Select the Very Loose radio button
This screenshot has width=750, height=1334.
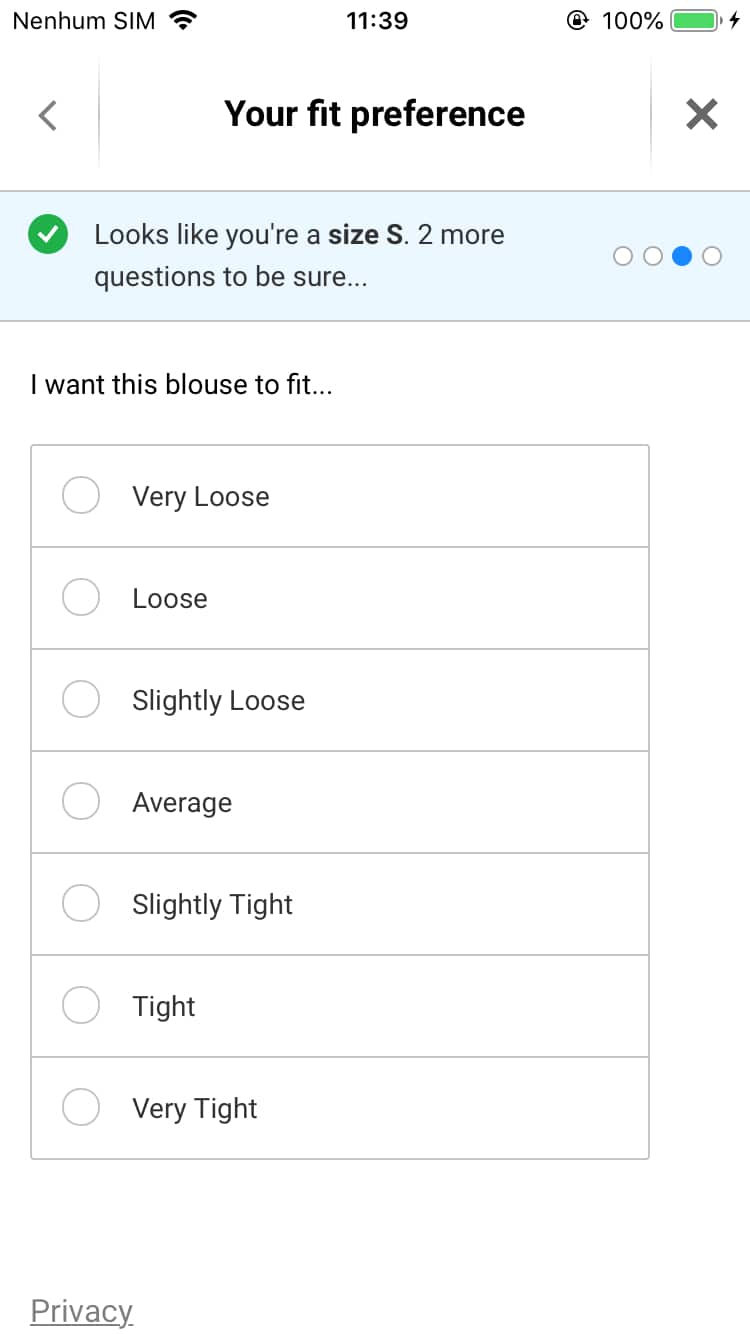tap(81, 496)
